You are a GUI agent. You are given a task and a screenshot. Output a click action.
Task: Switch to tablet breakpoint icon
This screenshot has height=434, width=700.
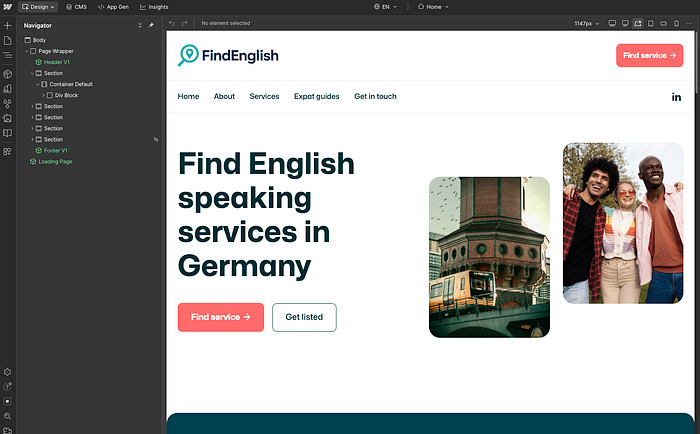click(651, 23)
